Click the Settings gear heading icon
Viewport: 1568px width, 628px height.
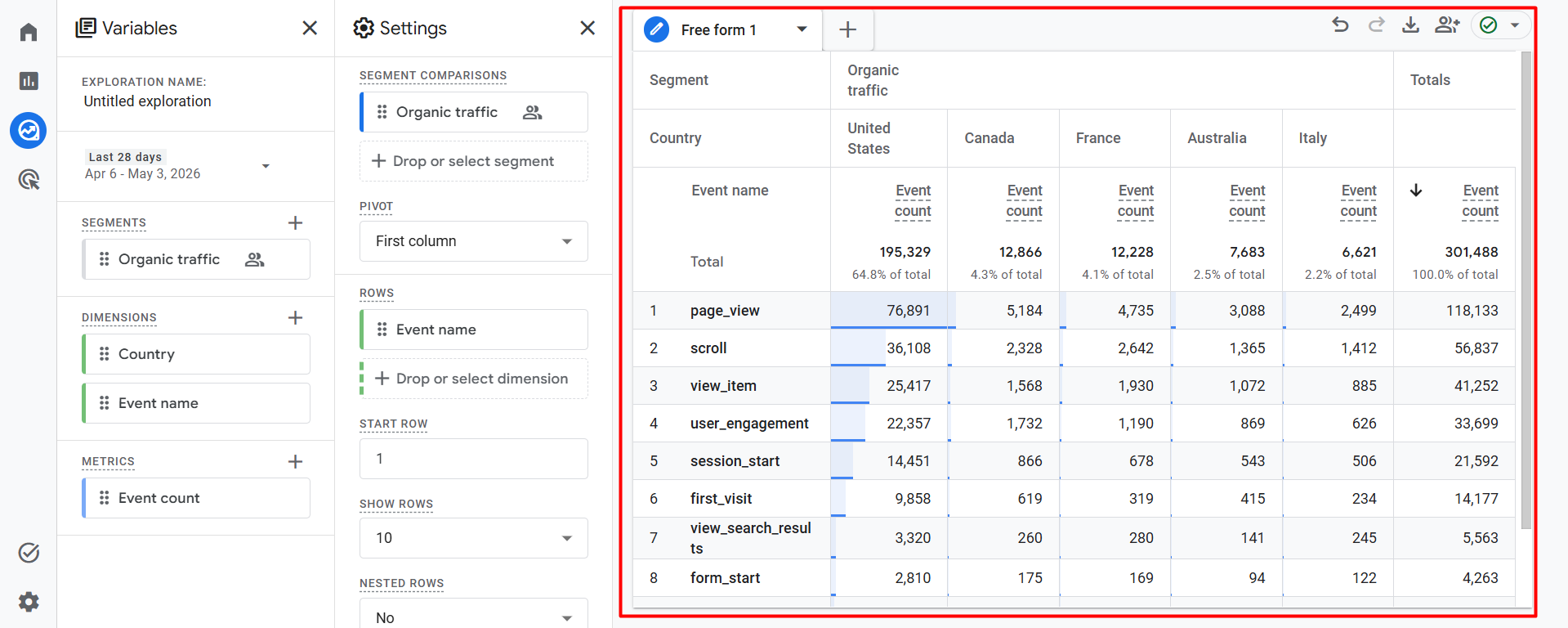pos(363,28)
